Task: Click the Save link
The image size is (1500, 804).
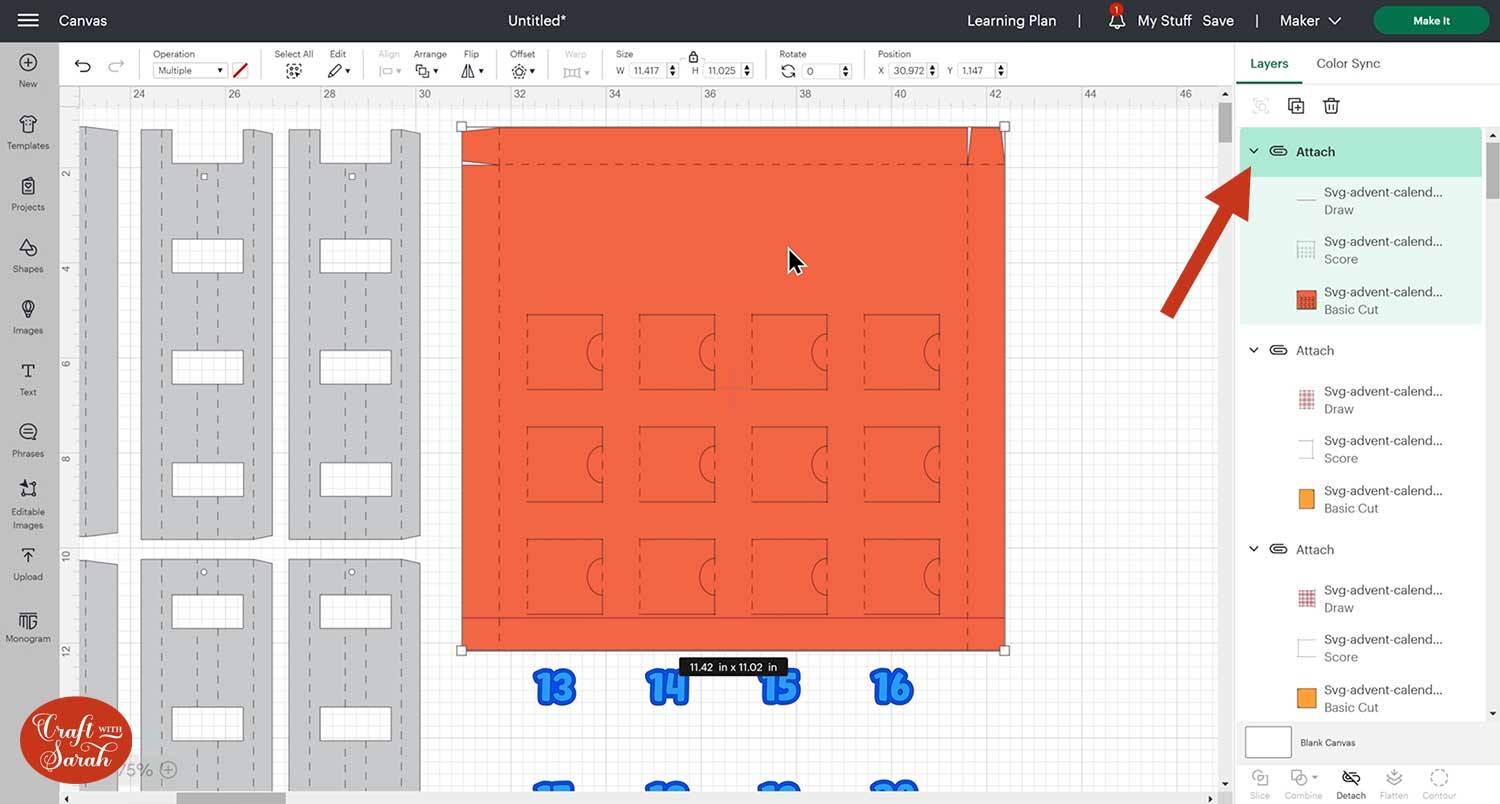Action: click(1218, 20)
